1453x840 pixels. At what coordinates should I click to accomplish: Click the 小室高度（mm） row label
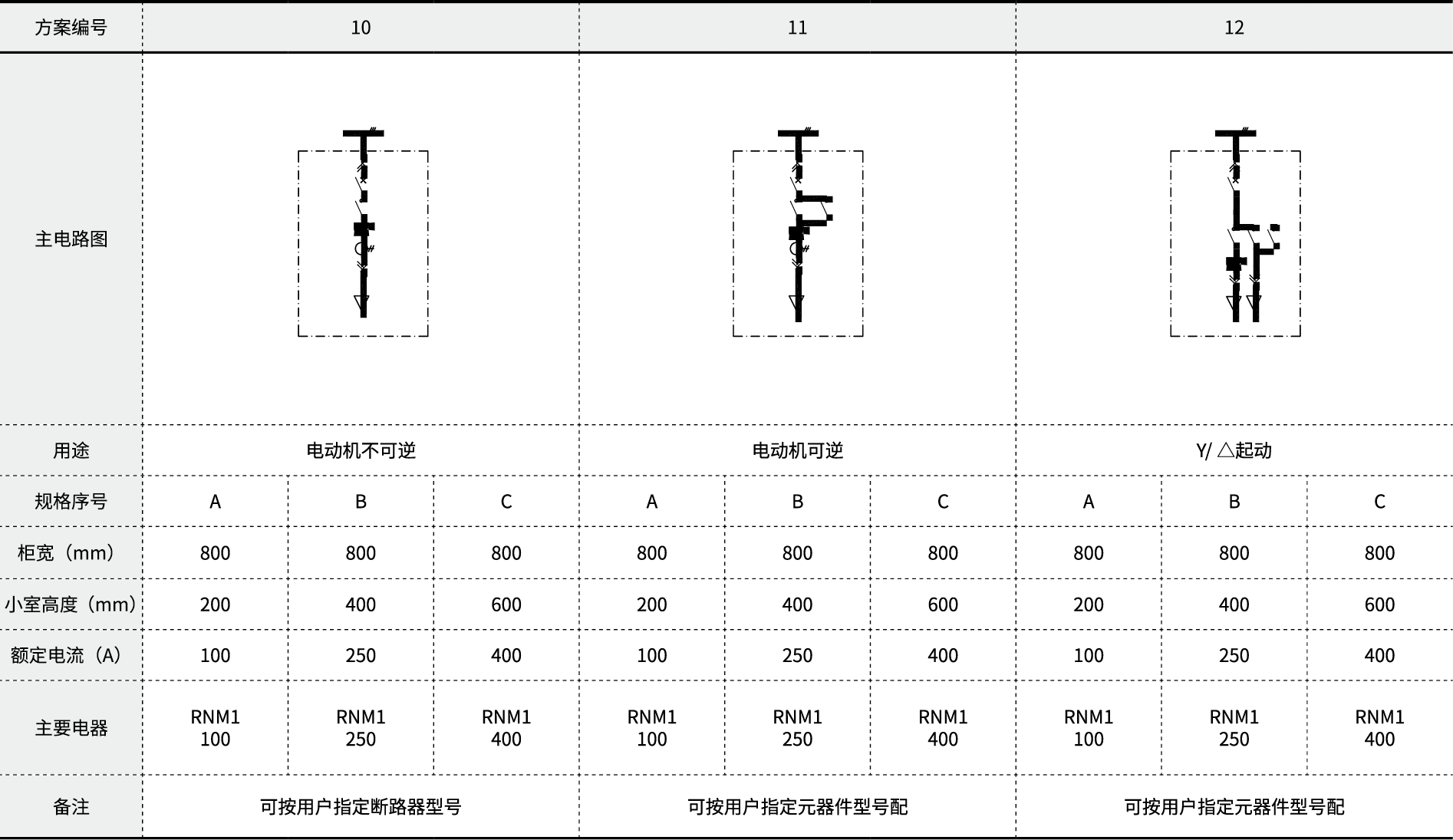click(x=71, y=604)
